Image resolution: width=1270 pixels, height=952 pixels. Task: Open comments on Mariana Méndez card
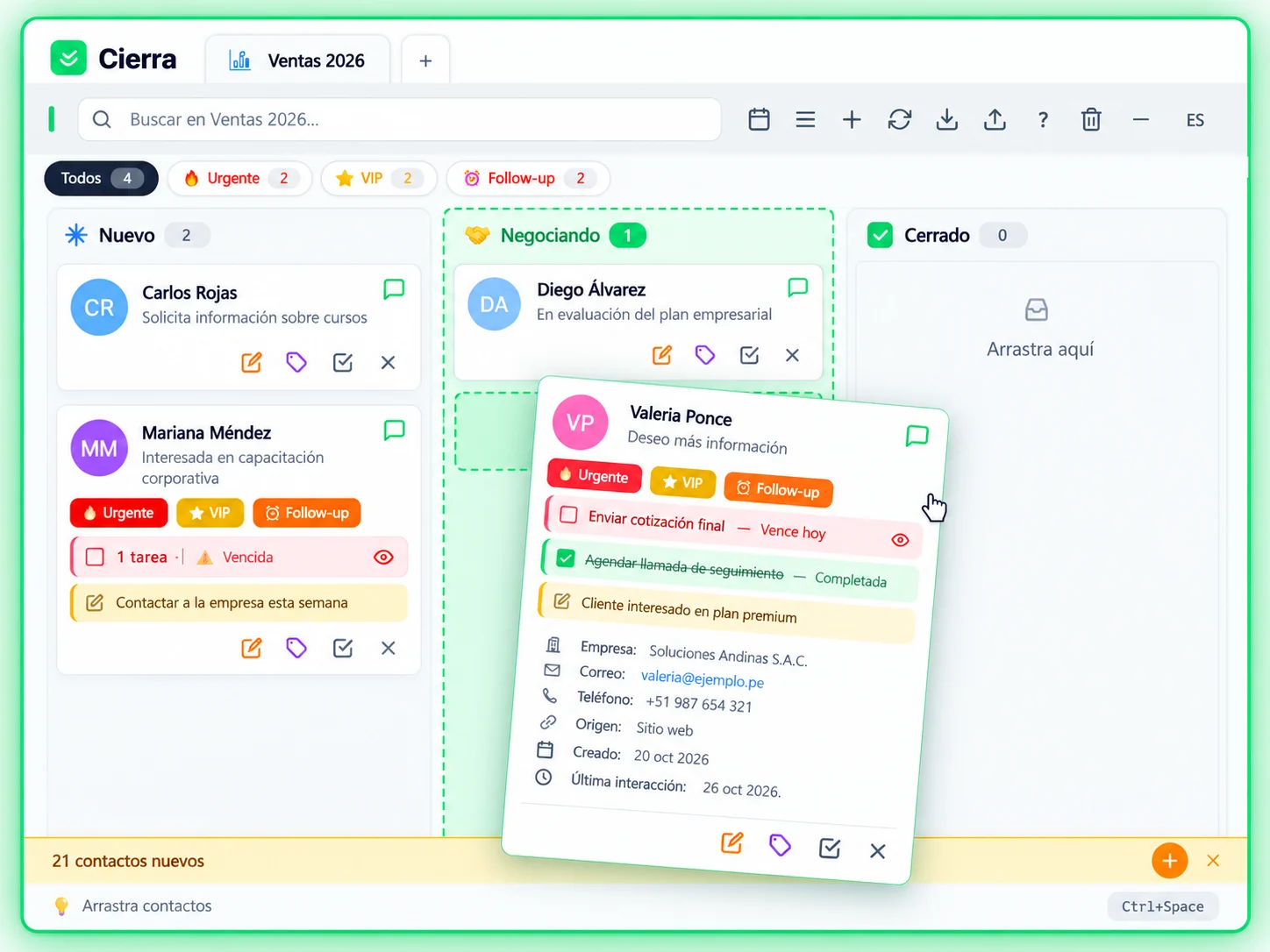(x=394, y=430)
